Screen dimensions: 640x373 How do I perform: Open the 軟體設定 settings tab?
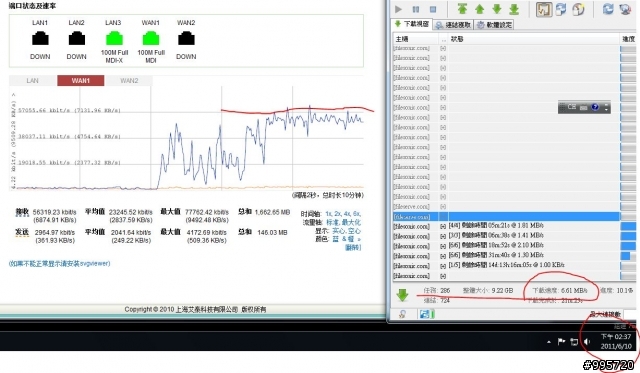click(494, 25)
